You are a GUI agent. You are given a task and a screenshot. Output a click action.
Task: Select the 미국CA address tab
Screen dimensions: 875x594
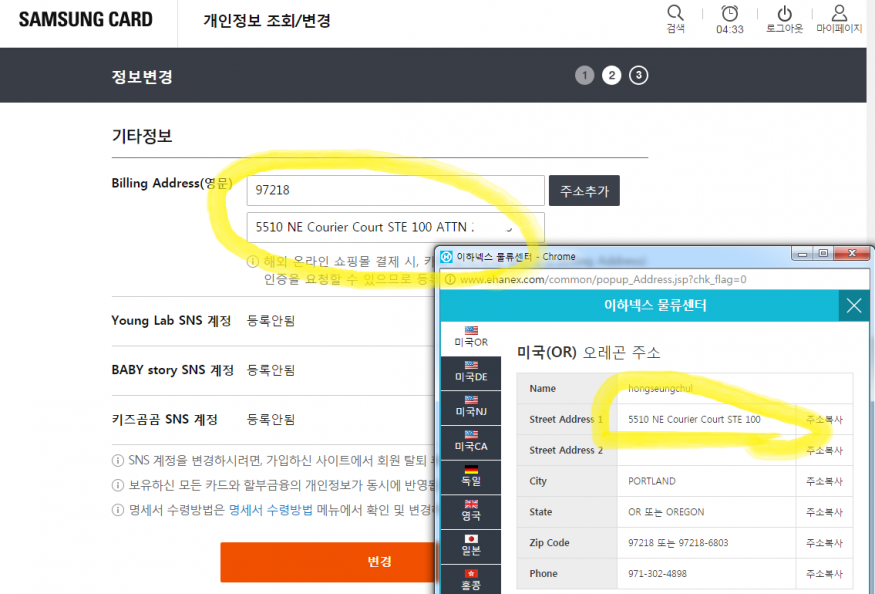click(471, 442)
